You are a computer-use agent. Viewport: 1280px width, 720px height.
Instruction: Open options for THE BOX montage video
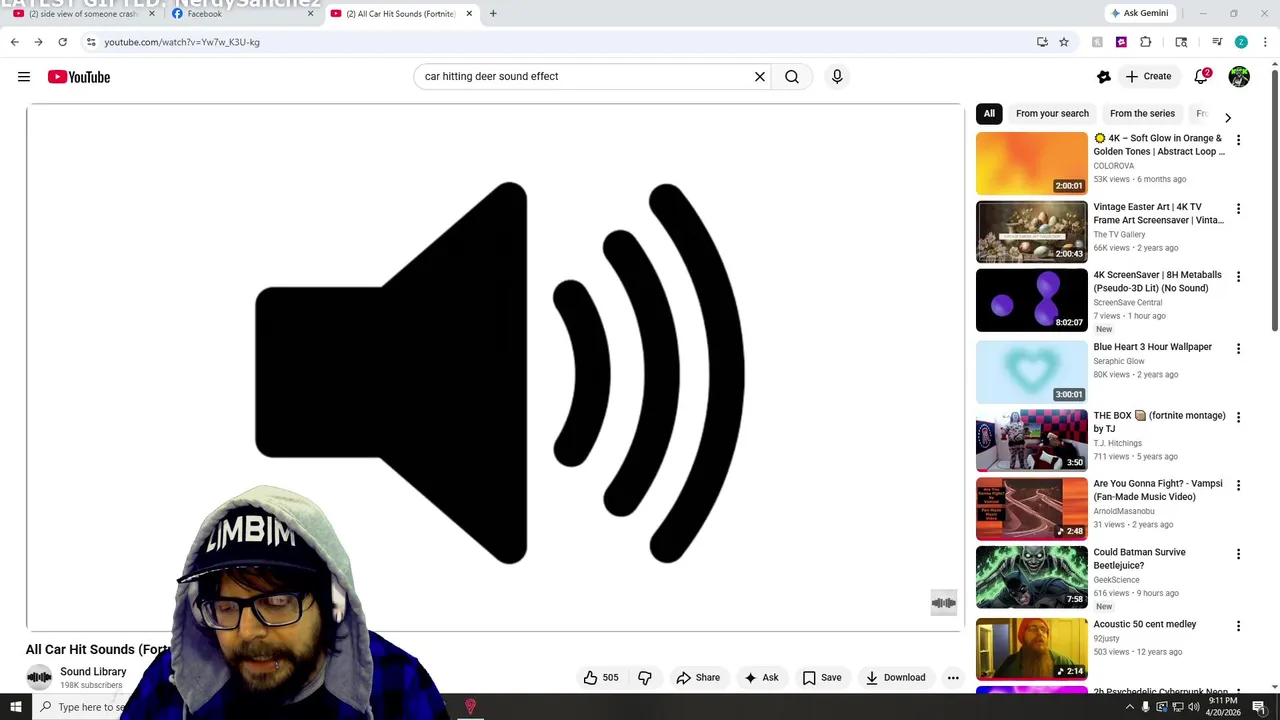pos(1238,417)
